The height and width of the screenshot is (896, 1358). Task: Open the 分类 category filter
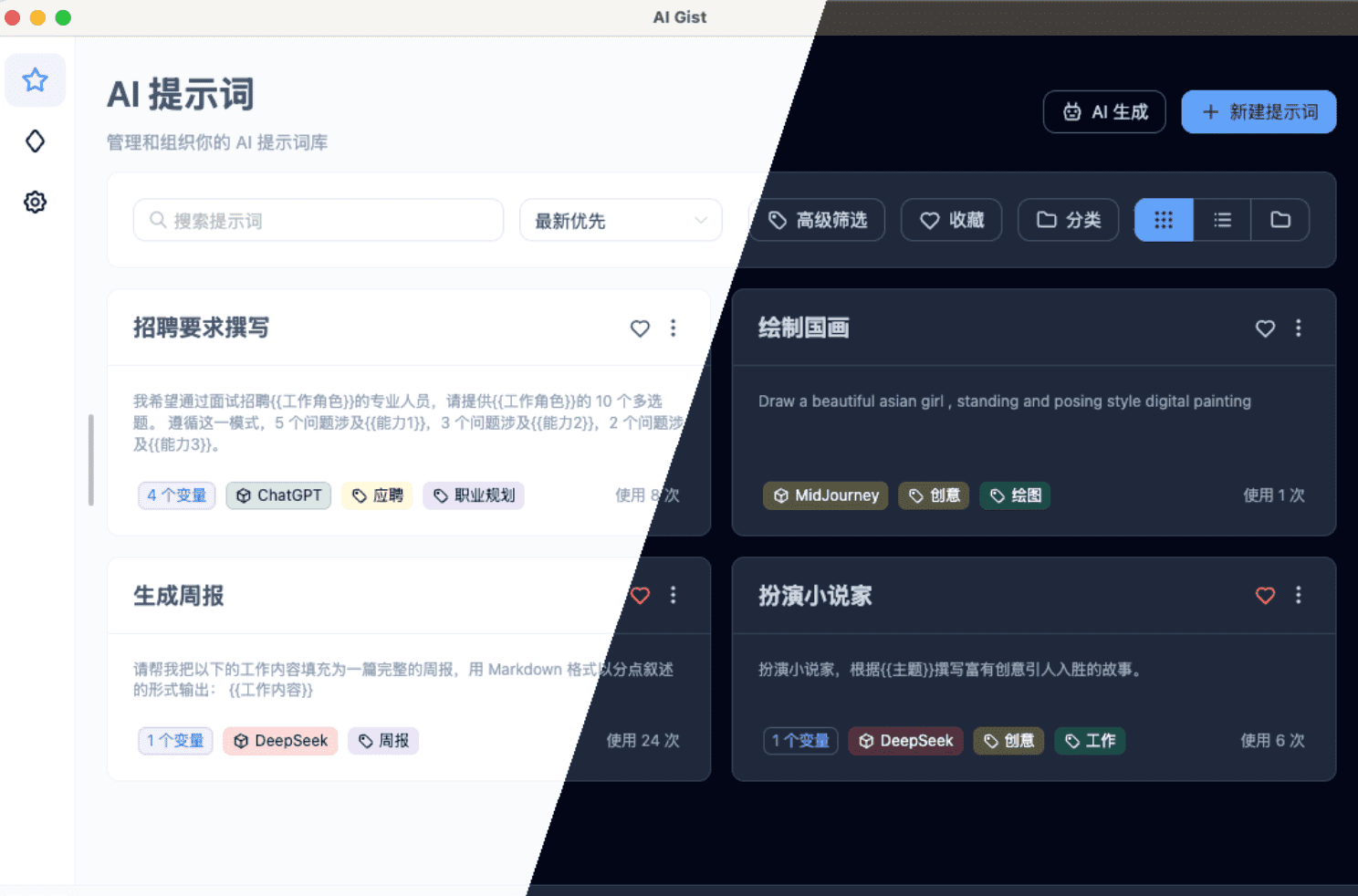pyautogui.click(x=1069, y=220)
